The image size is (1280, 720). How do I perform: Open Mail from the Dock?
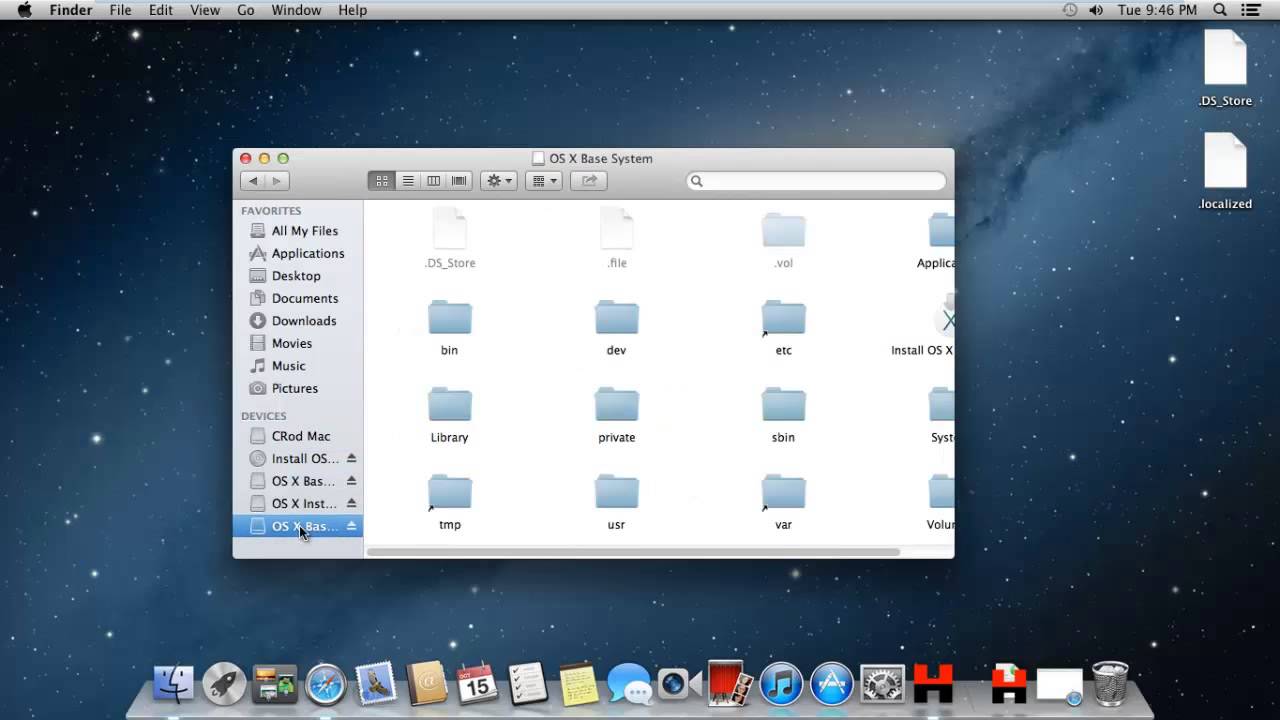(x=376, y=684)
